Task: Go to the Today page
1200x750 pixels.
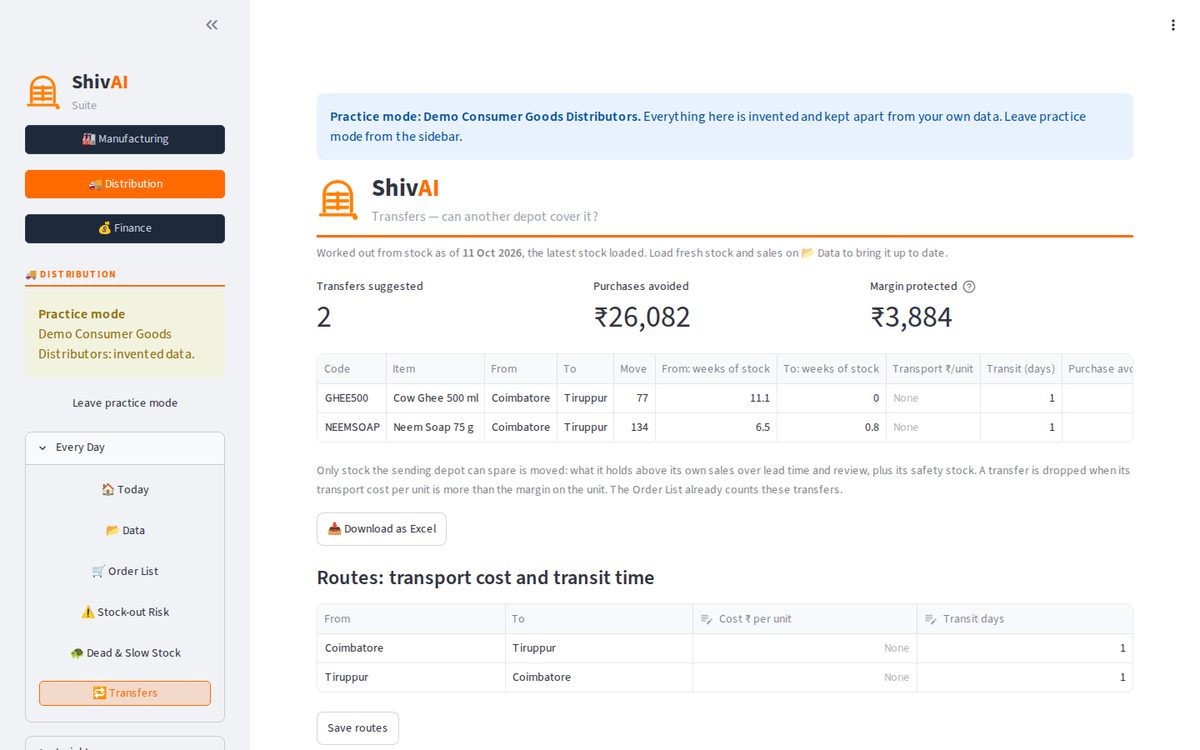Action: coord(125,489)
